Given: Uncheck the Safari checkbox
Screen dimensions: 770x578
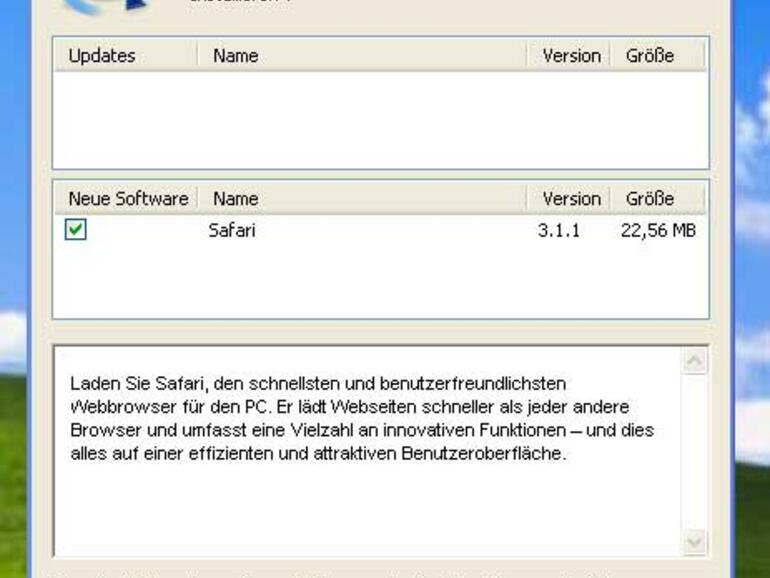Looking at the screenshot, I should click(76, 229).
